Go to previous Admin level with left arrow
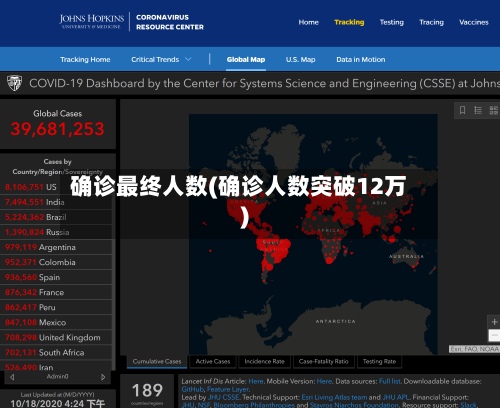This screenshot has height=408, width=500. [12, 377]
